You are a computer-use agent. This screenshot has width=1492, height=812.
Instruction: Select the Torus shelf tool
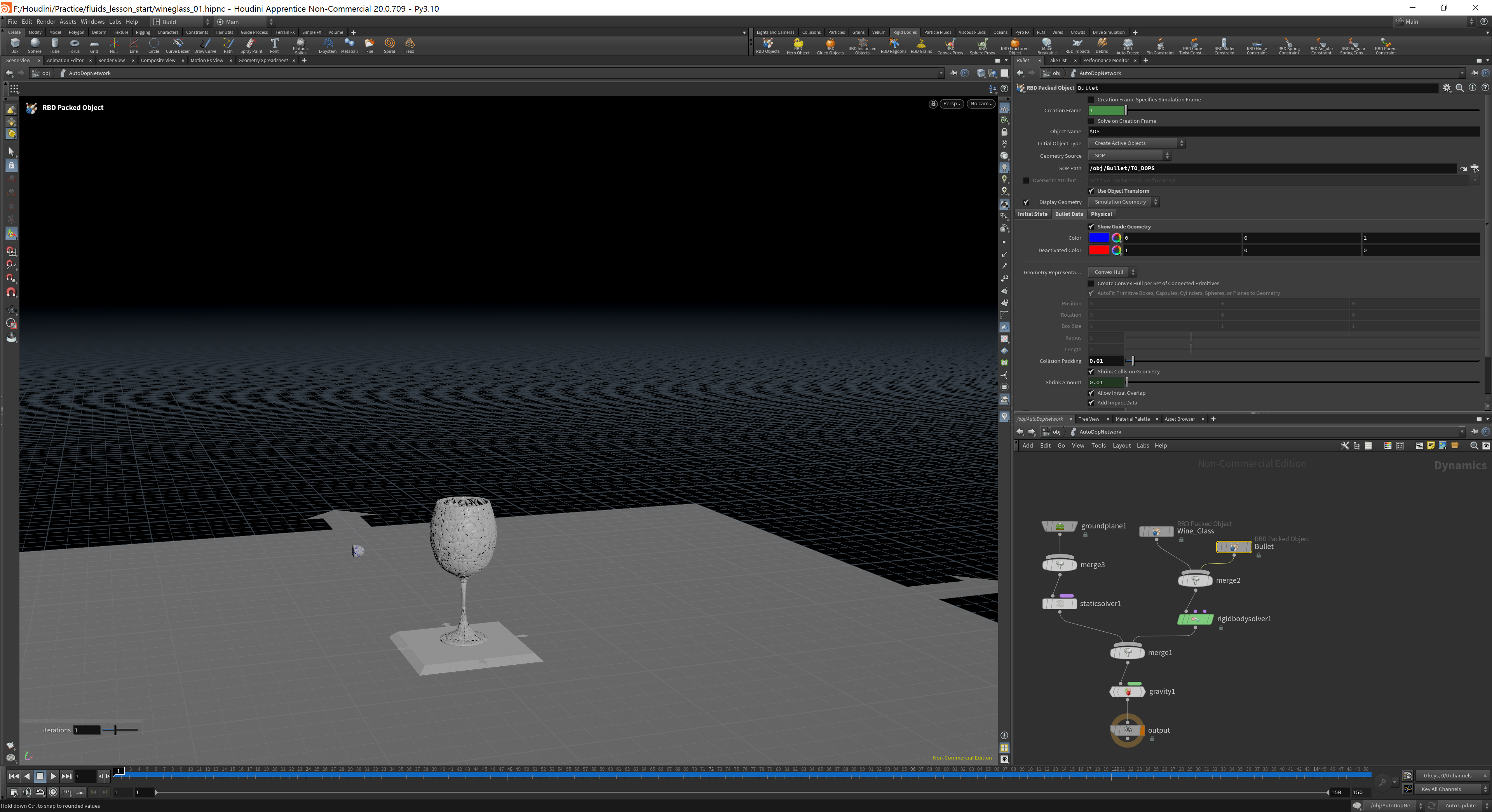coord(74,45)
